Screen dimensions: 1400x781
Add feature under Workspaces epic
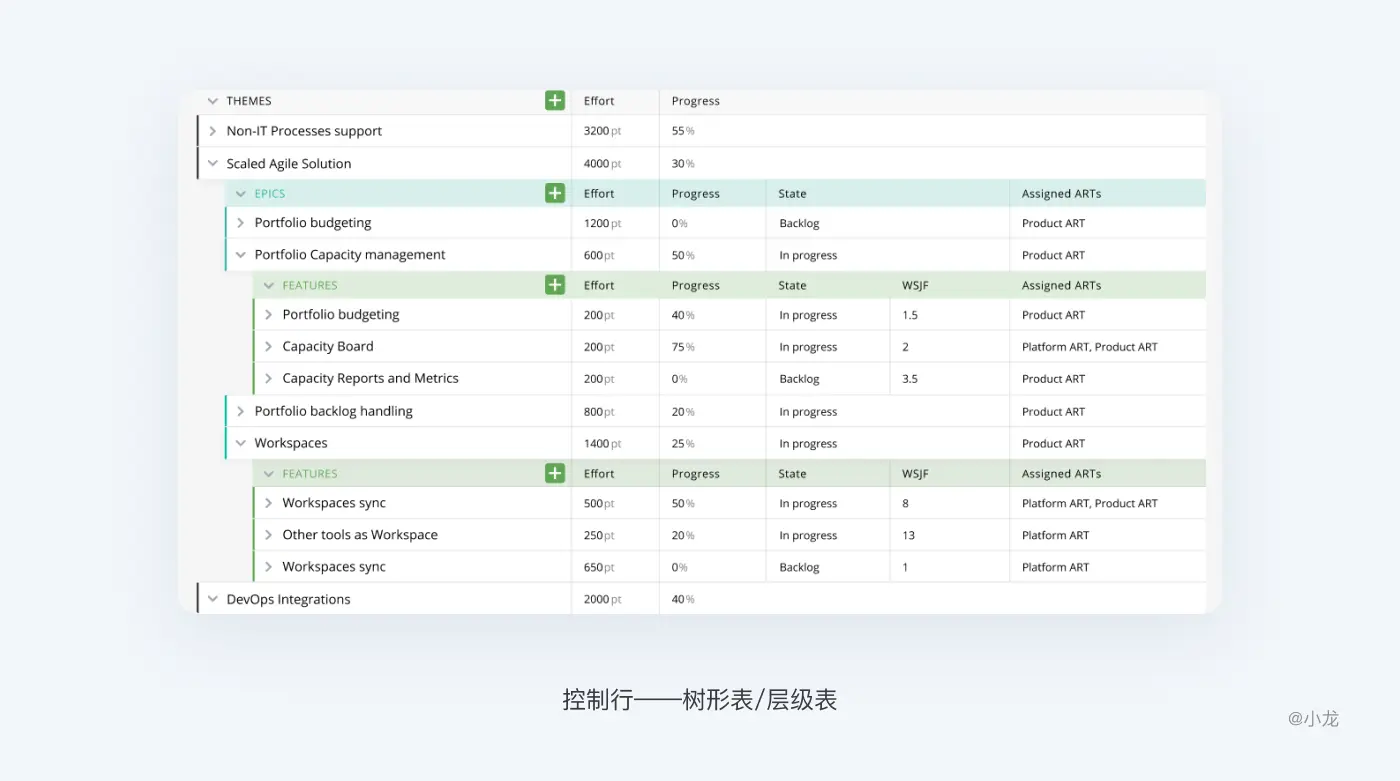[x=555, y=473]
